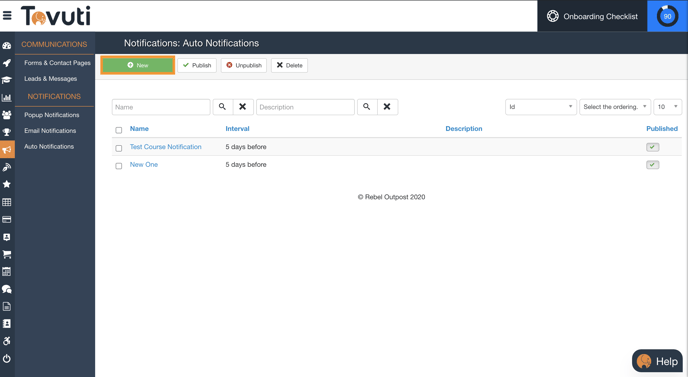Image resolution: width=688 pixels, height=377 pixels.
Task: Click the Publish button
Action: (x=197, y=65)
